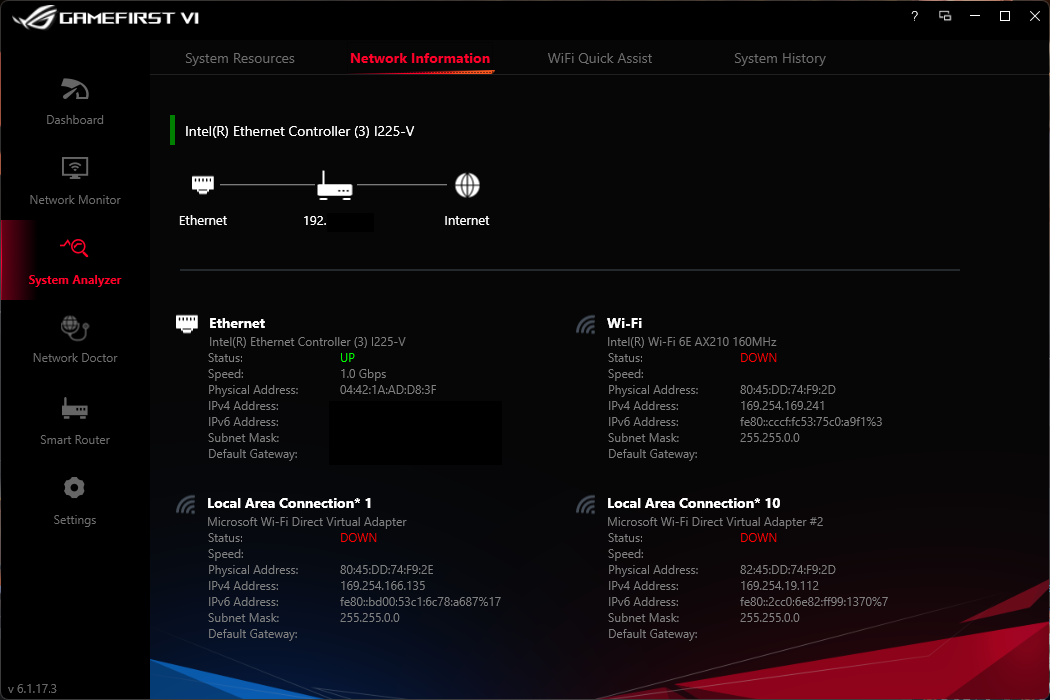Click IPv6 address fe80::2cc0:6e82:ff99:1370%7

[814, 602]
